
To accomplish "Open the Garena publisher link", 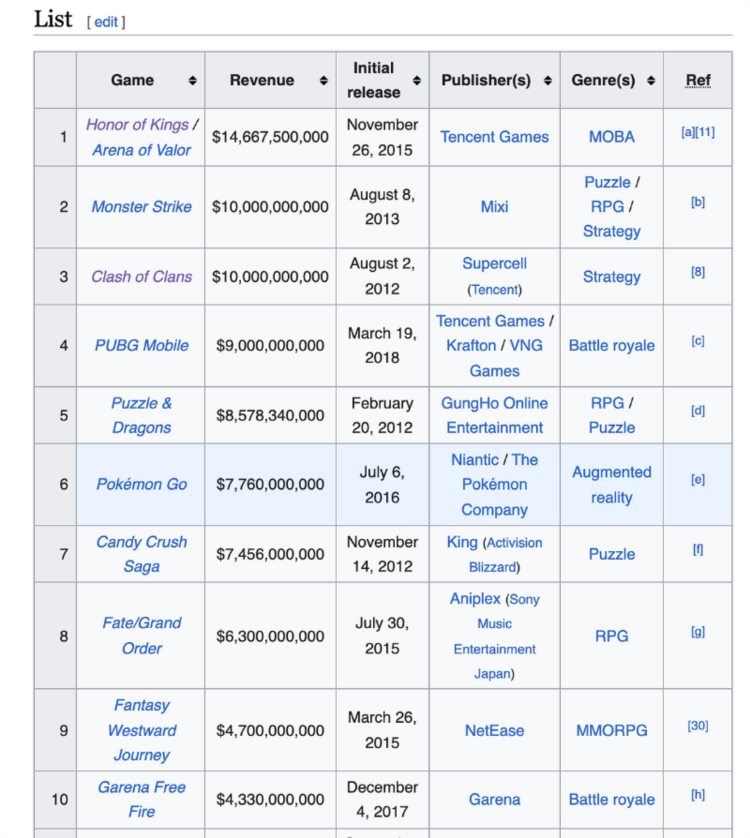I will pos(494,800).
